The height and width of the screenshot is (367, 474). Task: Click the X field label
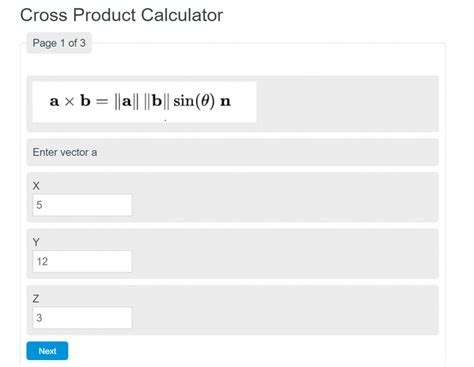click(36, 186)
